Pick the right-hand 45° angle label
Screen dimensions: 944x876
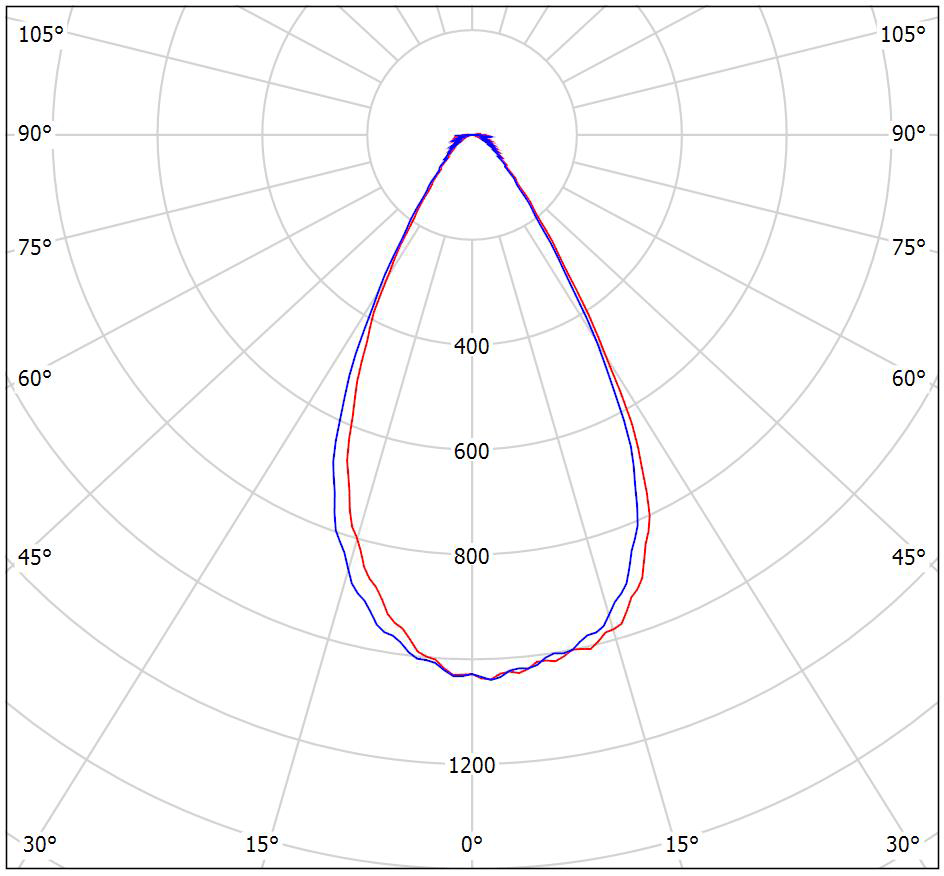pyautogui.click(x=909, y=557)
